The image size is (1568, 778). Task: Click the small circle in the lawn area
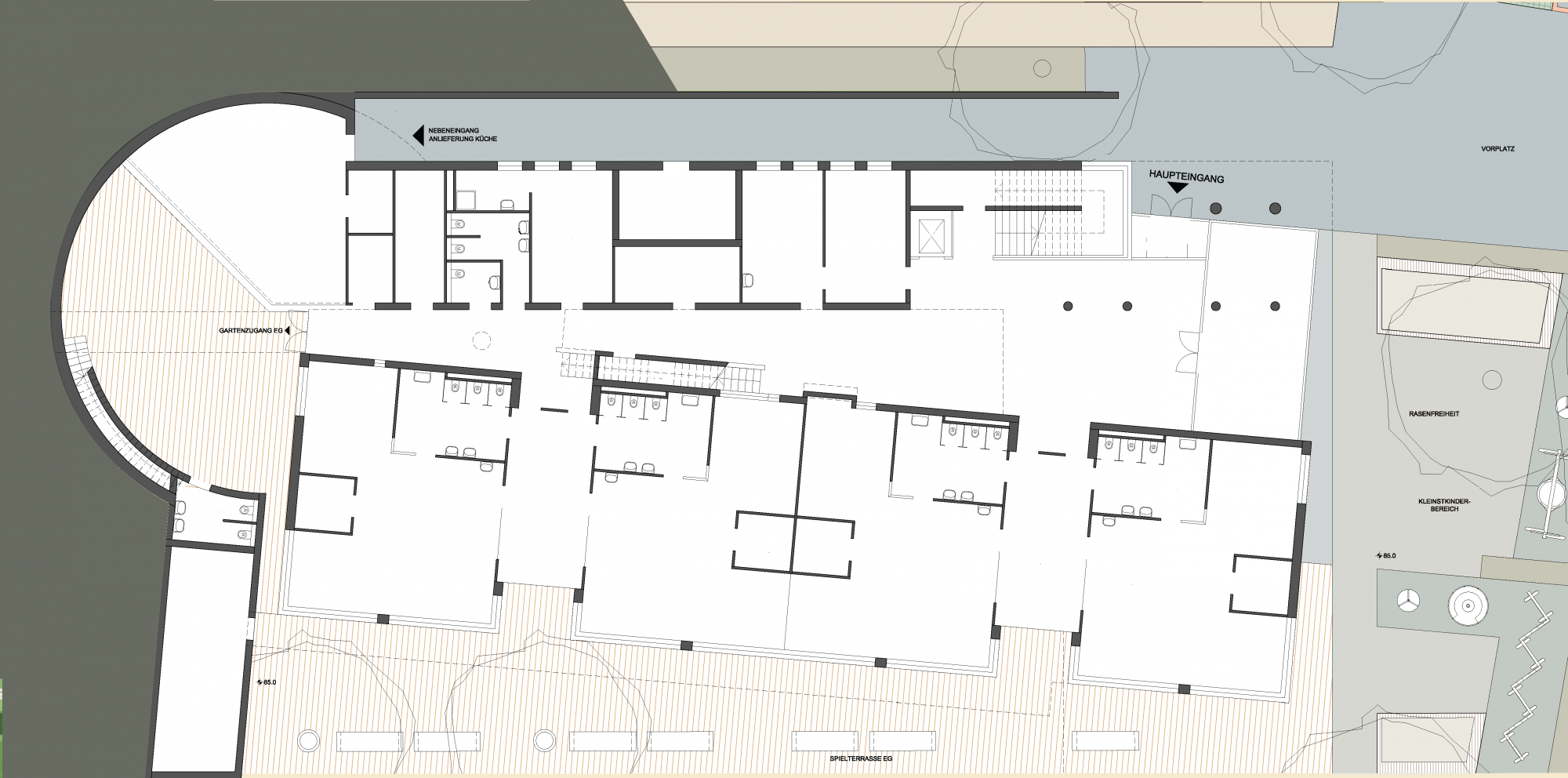[1492, 380]
